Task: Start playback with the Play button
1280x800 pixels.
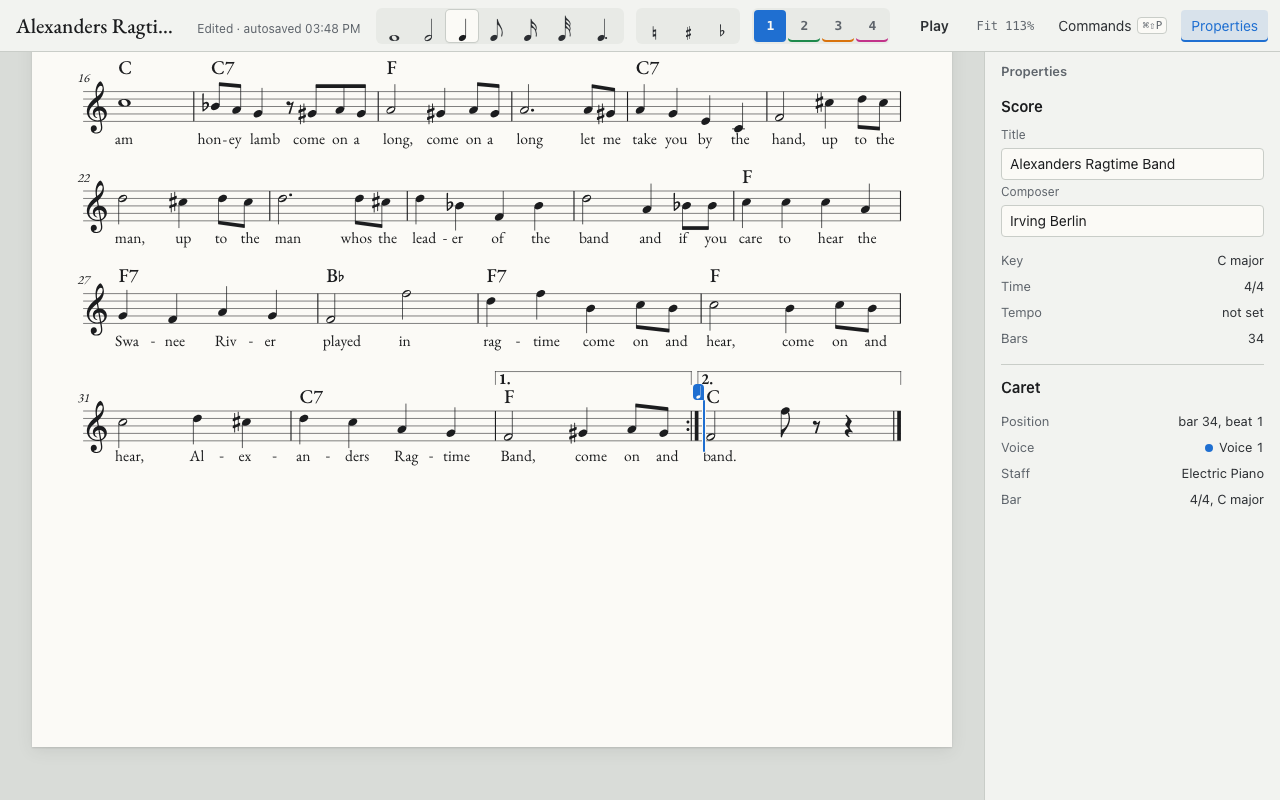Action: (934, 26)
